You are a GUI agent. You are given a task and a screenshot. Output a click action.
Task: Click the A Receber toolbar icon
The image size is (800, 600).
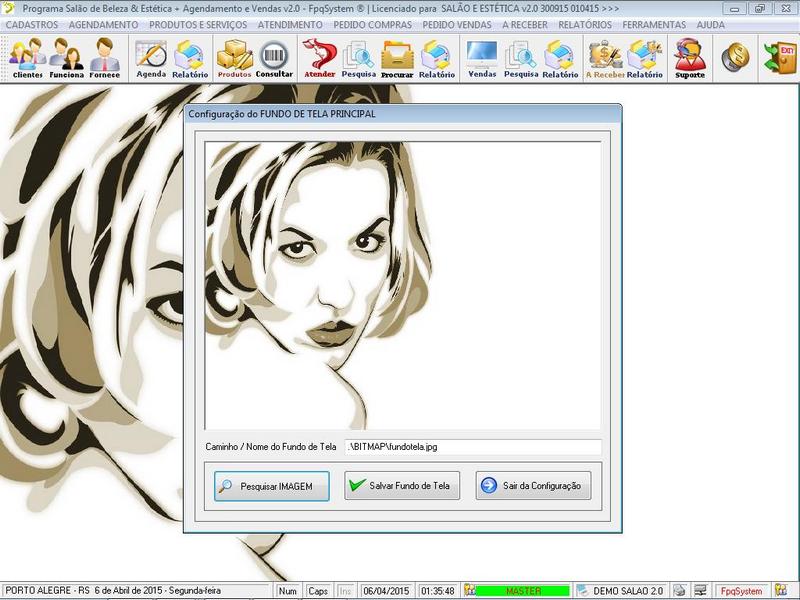[605, 58]
